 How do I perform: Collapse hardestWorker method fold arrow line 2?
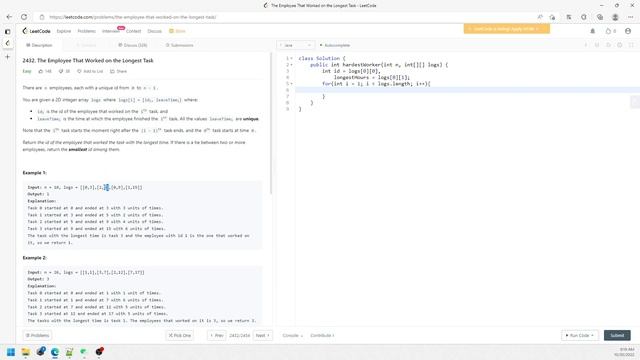point(291,65)
